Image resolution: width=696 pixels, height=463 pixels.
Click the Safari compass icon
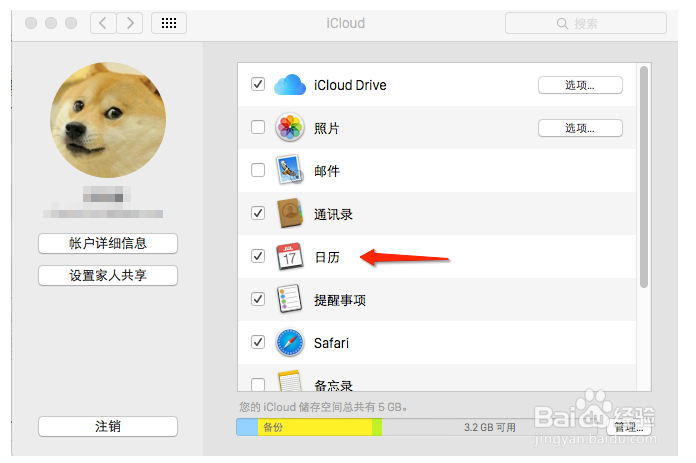tap(290, 342)
